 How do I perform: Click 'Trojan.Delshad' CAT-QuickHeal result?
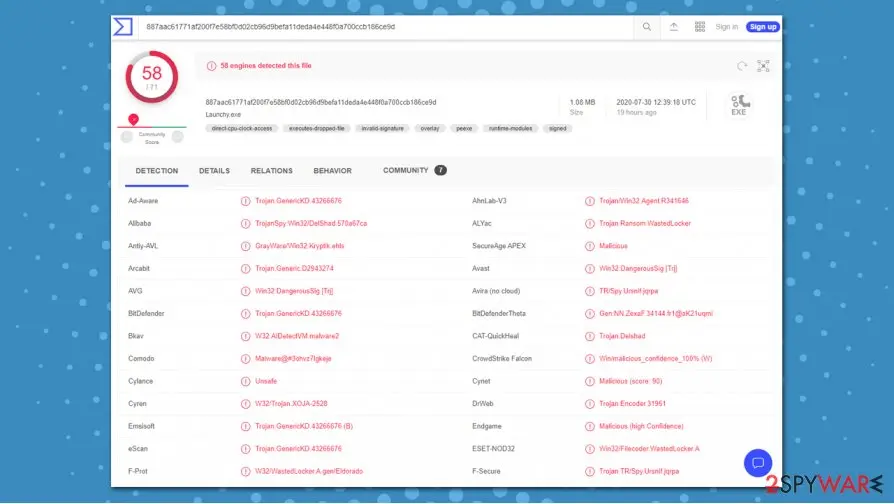pos(622,336)
